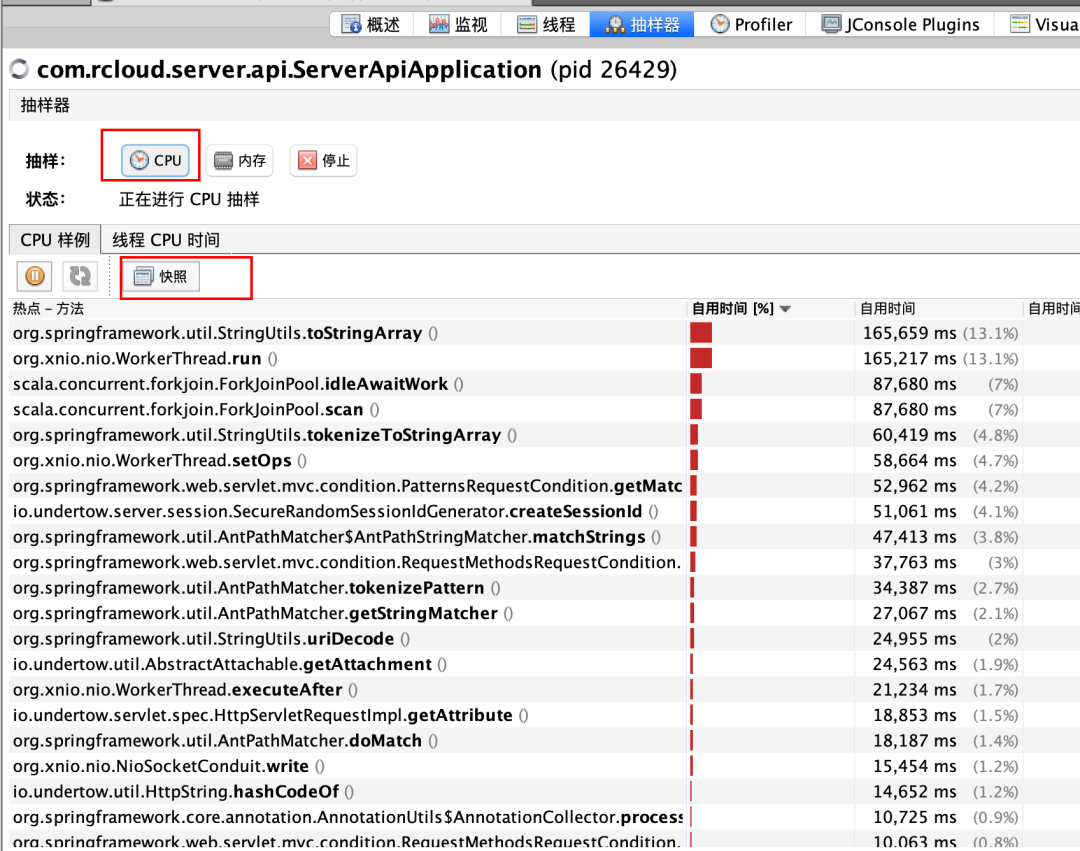Switch to 线程 CPU 时间 subtab
This screenshot has width=1080, height=851.
tap(166, 240)
